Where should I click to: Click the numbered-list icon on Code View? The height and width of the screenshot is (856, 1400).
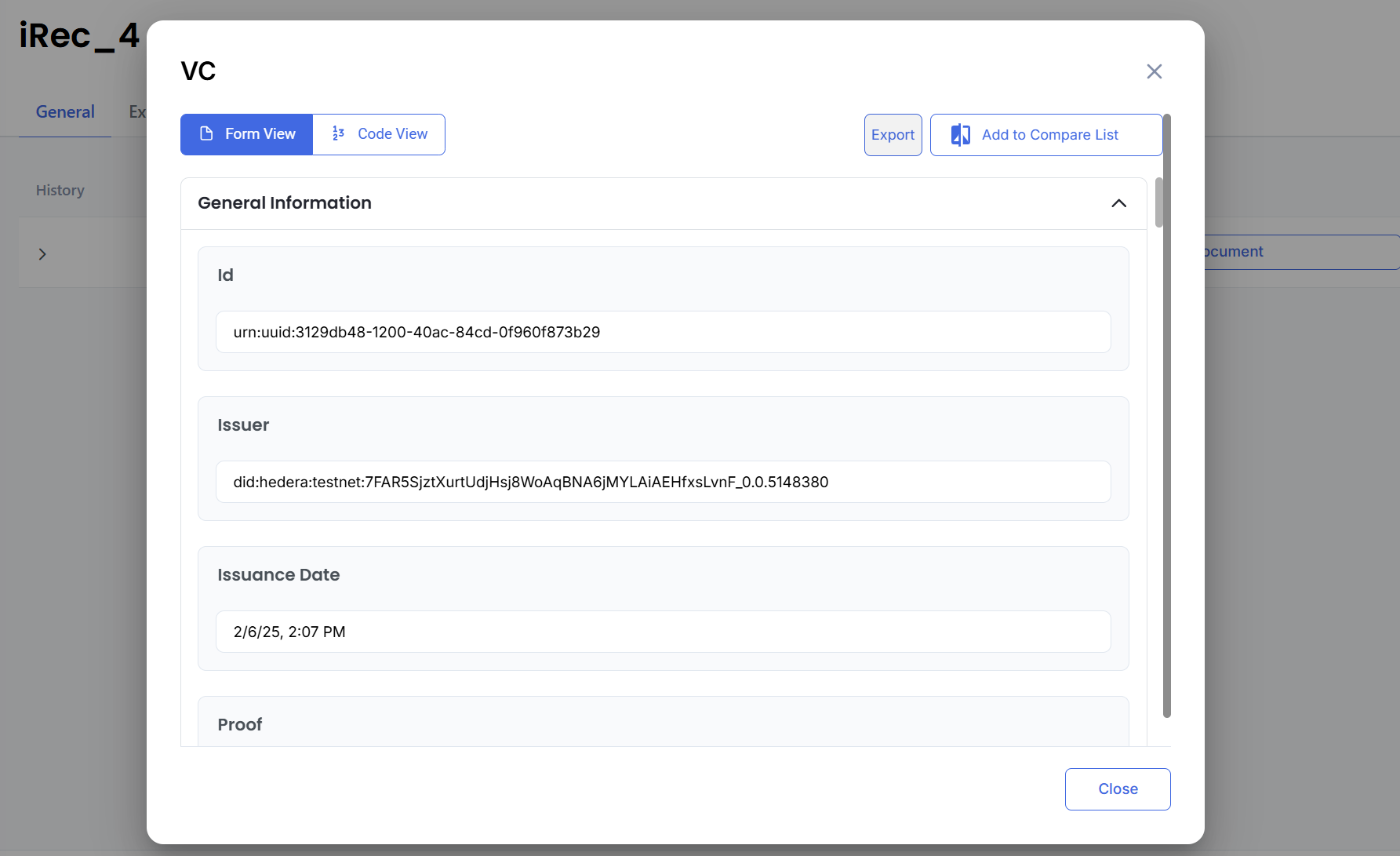[x=338, y=134]
